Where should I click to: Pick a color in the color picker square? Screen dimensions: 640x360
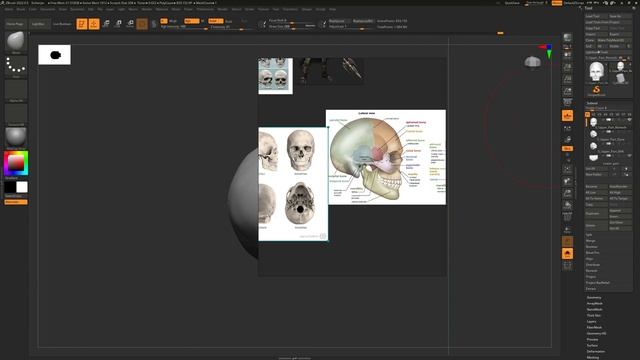tap(16, 163)
